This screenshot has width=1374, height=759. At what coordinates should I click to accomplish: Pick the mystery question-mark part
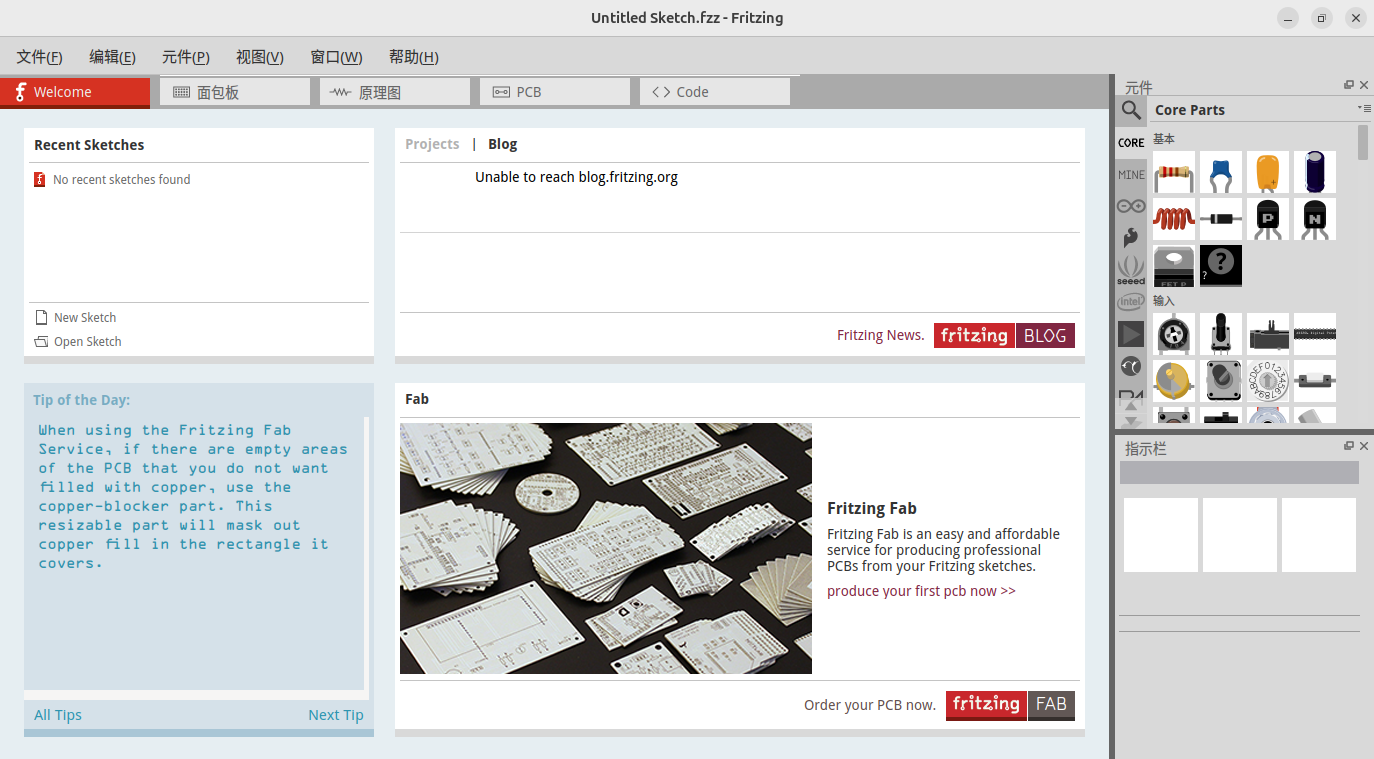pos(1221,266)
